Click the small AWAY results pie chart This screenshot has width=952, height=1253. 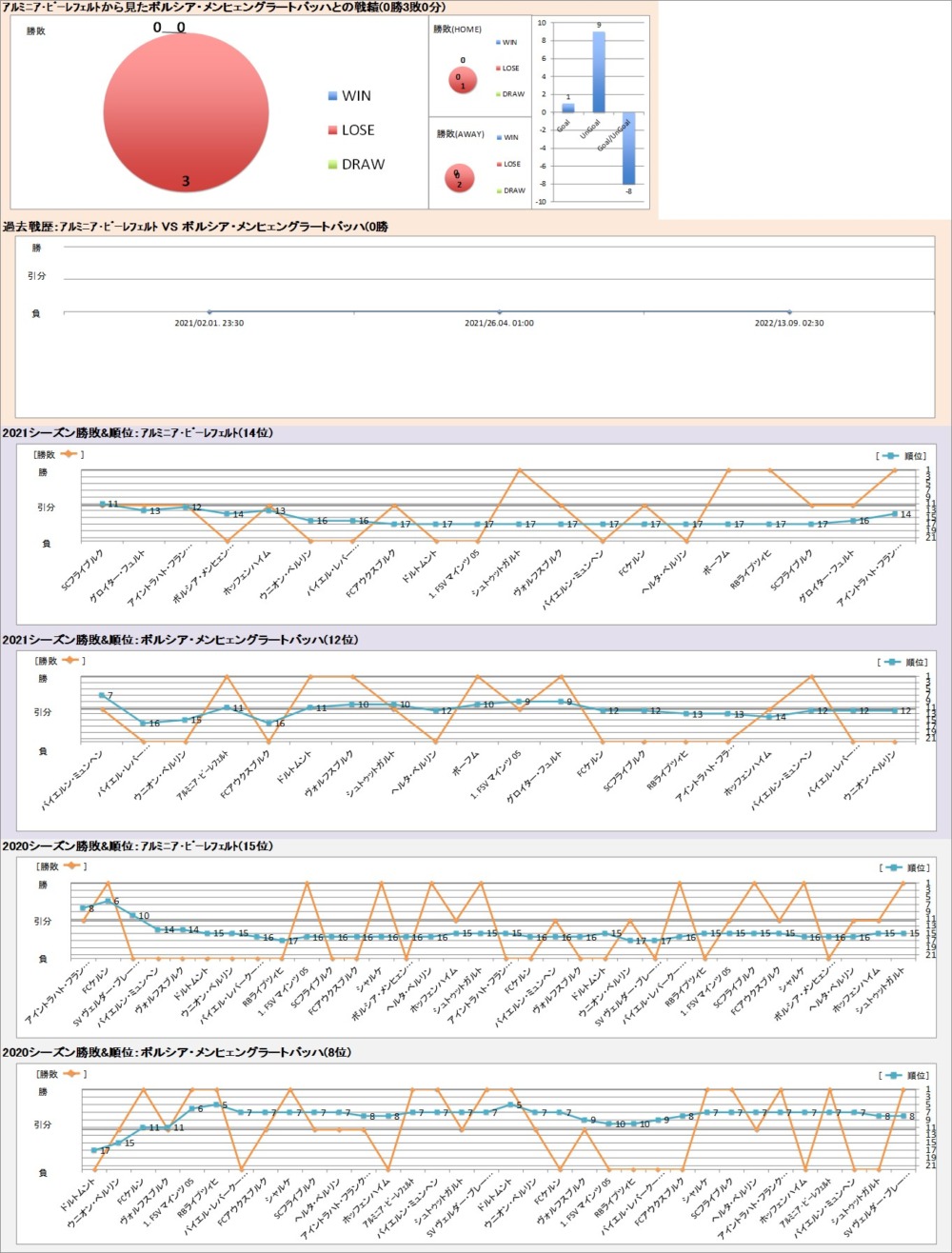pyautogui.click(x=460, y=178)
